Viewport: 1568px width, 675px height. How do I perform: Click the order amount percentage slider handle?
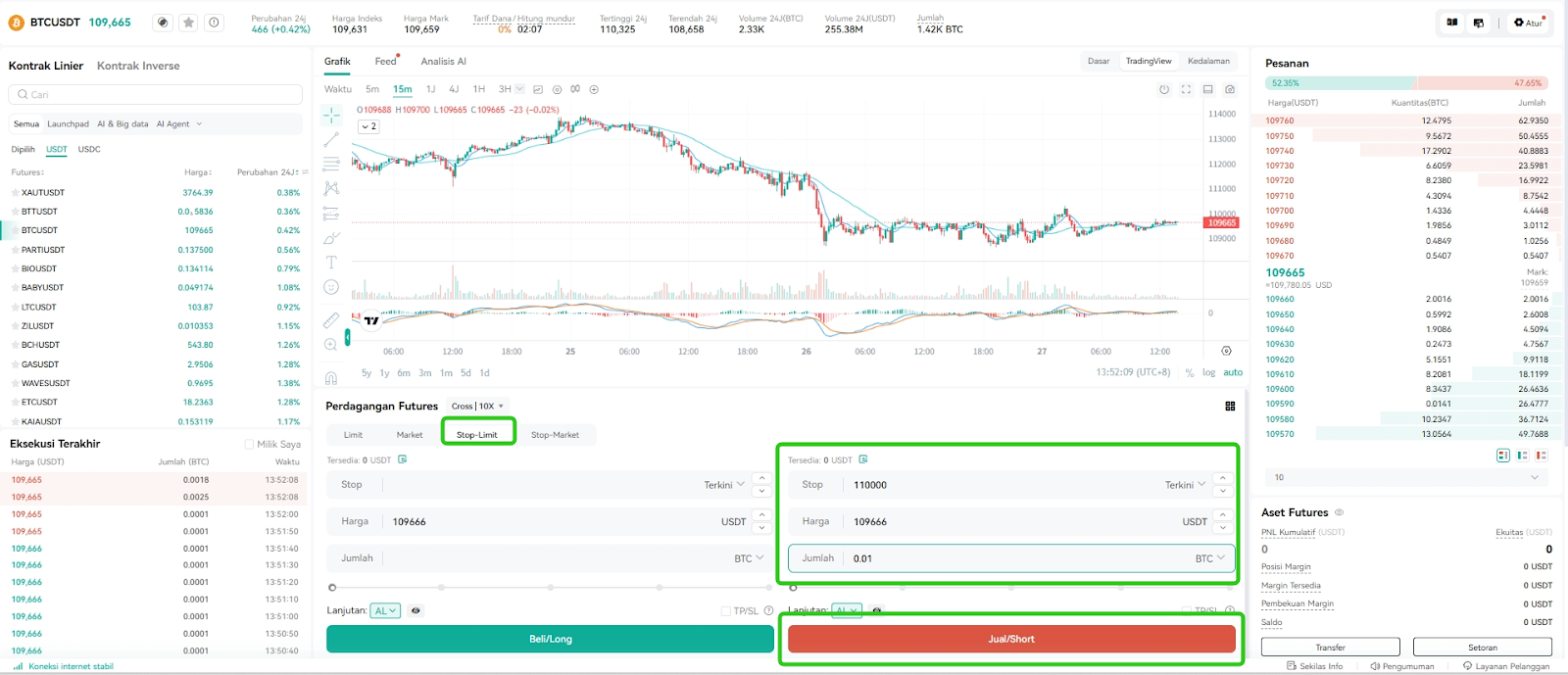tap(332, 588)
